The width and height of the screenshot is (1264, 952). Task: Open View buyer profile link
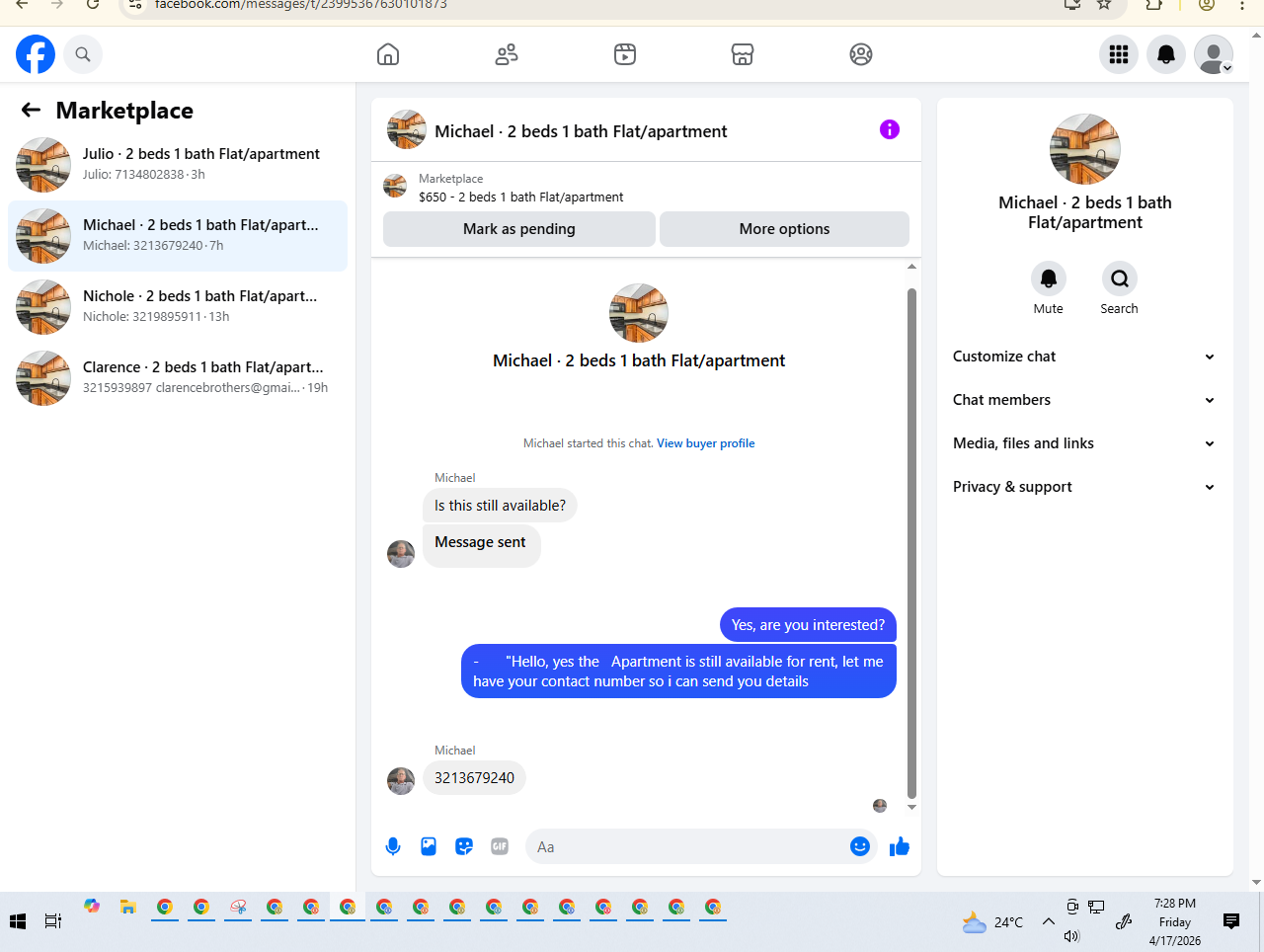(x=706, y=443)
